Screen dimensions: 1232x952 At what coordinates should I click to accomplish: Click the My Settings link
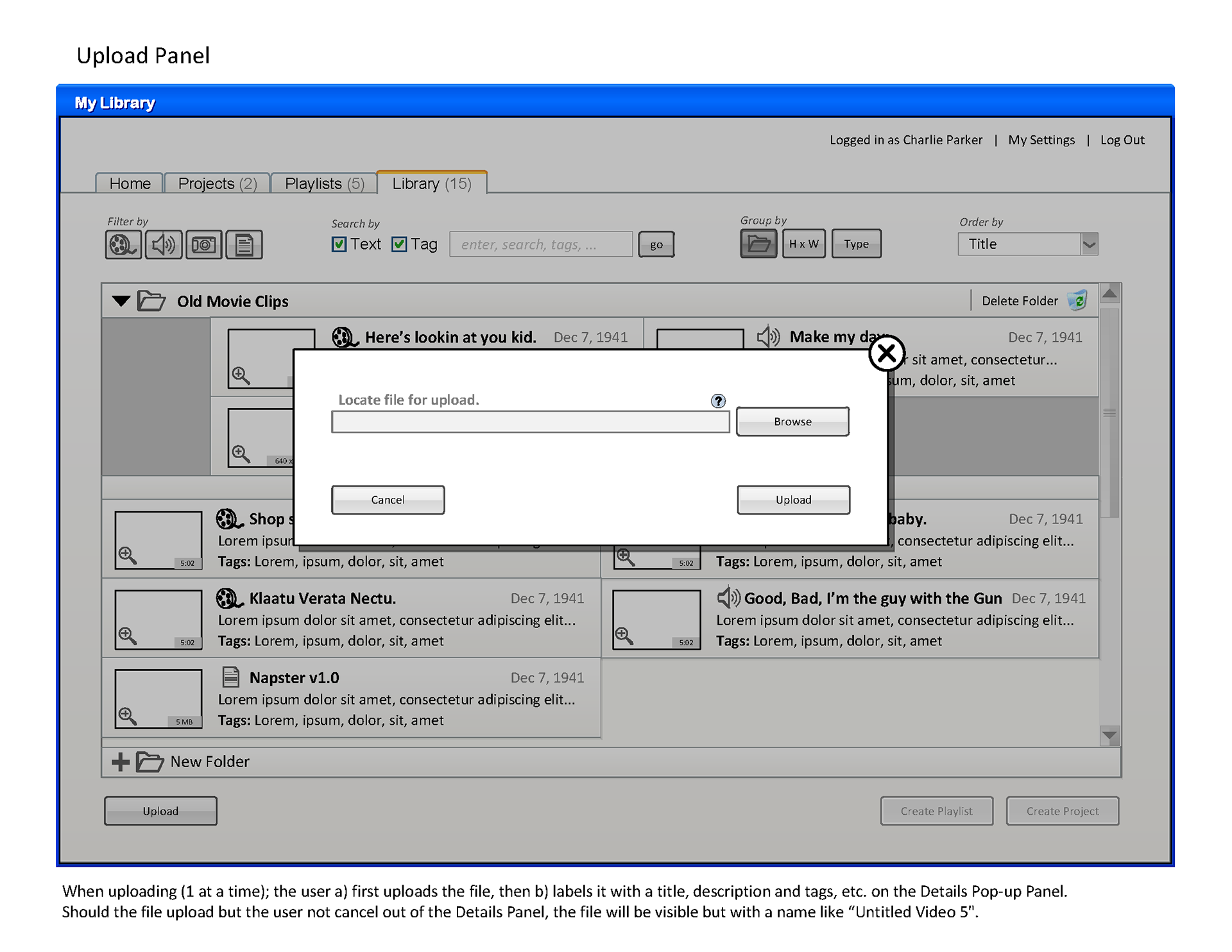(1041, 140)
